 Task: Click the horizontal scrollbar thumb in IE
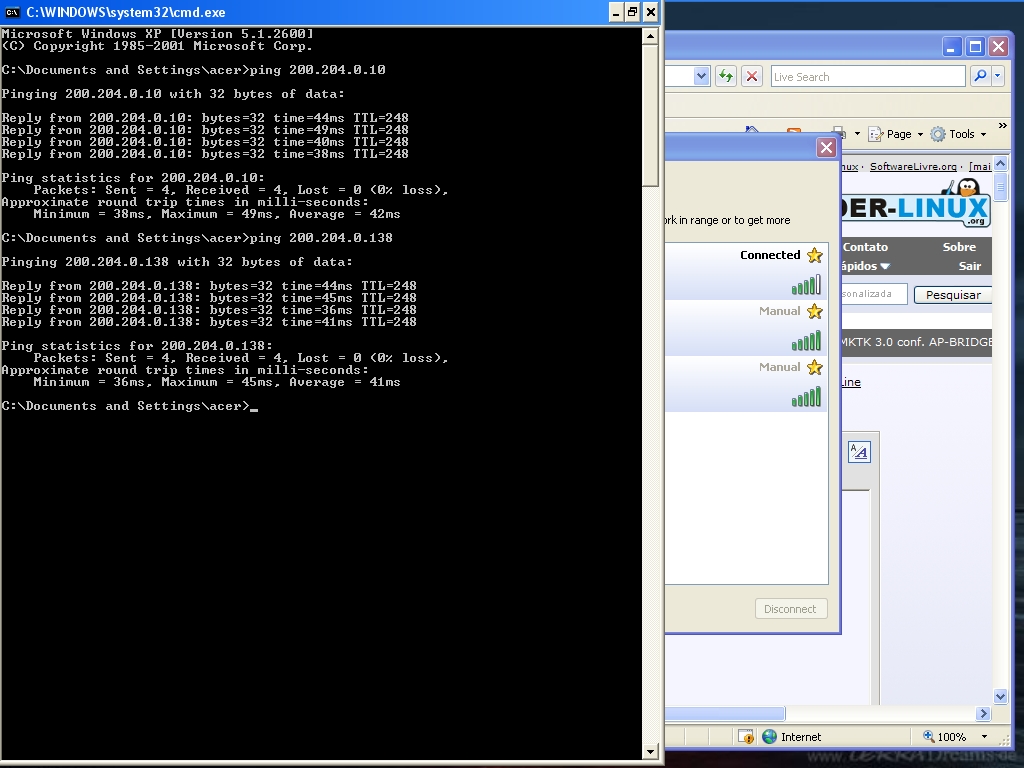click(x=725, y=714)
